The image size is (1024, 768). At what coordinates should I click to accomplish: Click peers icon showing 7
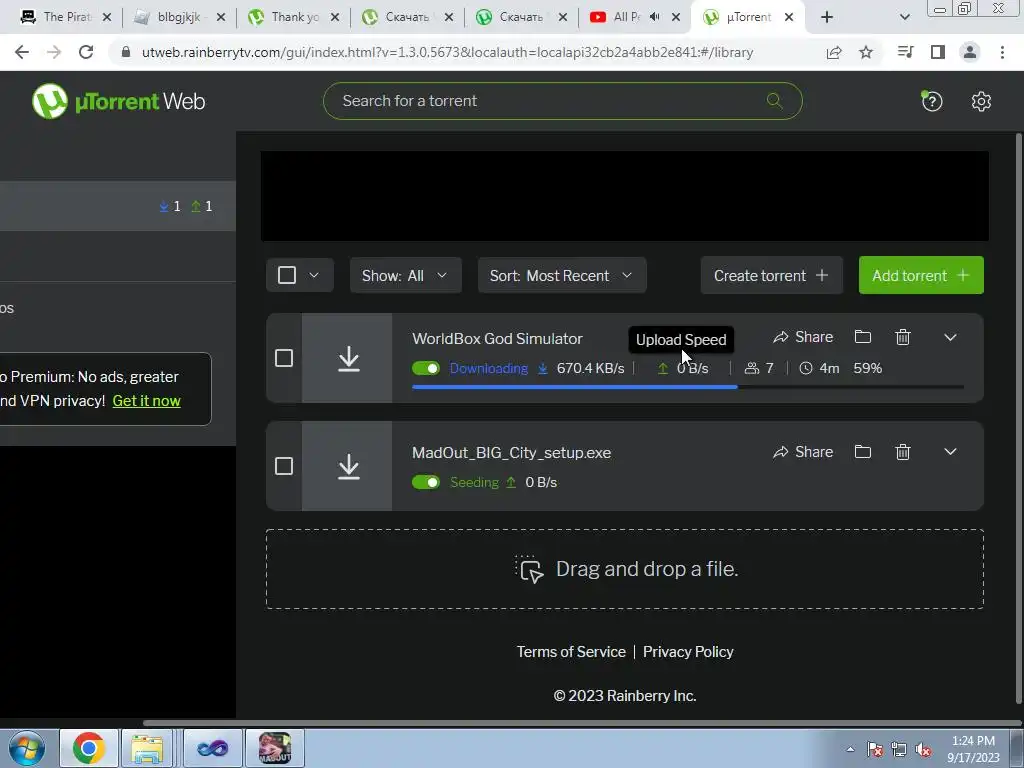pyautogui.click(x=752, y=368)
